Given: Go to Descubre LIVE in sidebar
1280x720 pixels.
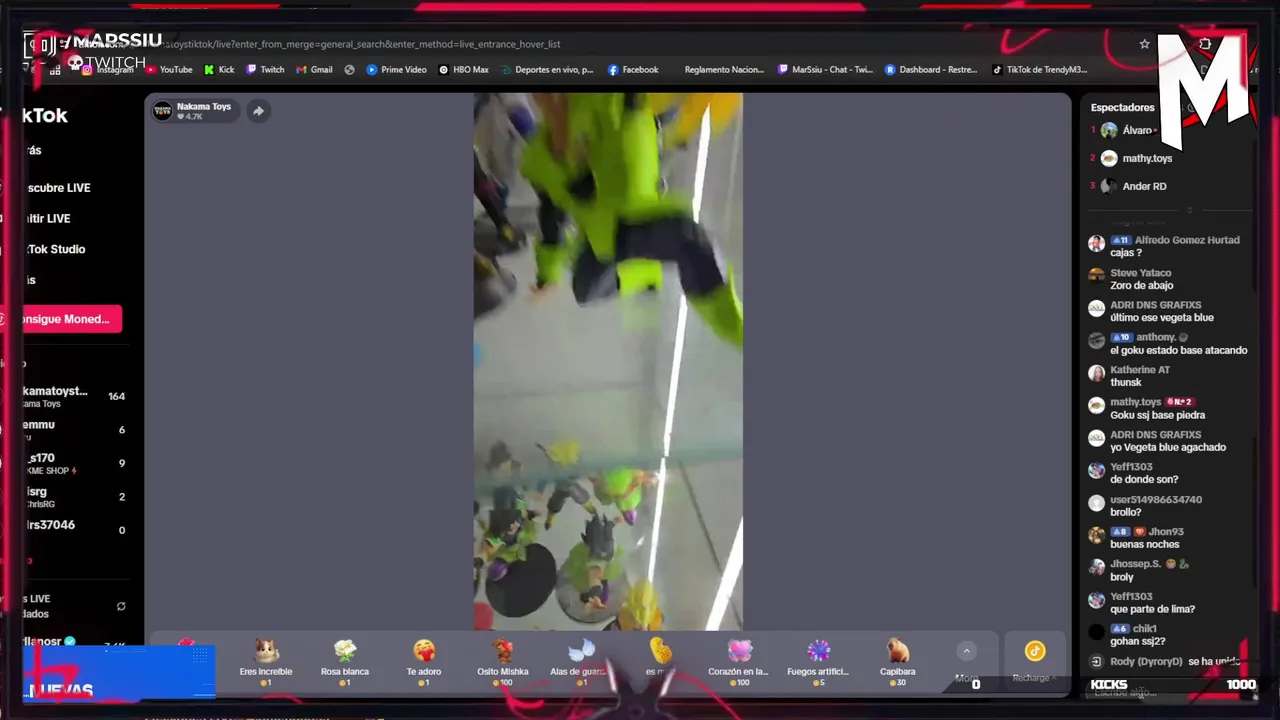Looking at the screenshot, I should [59, 188].
